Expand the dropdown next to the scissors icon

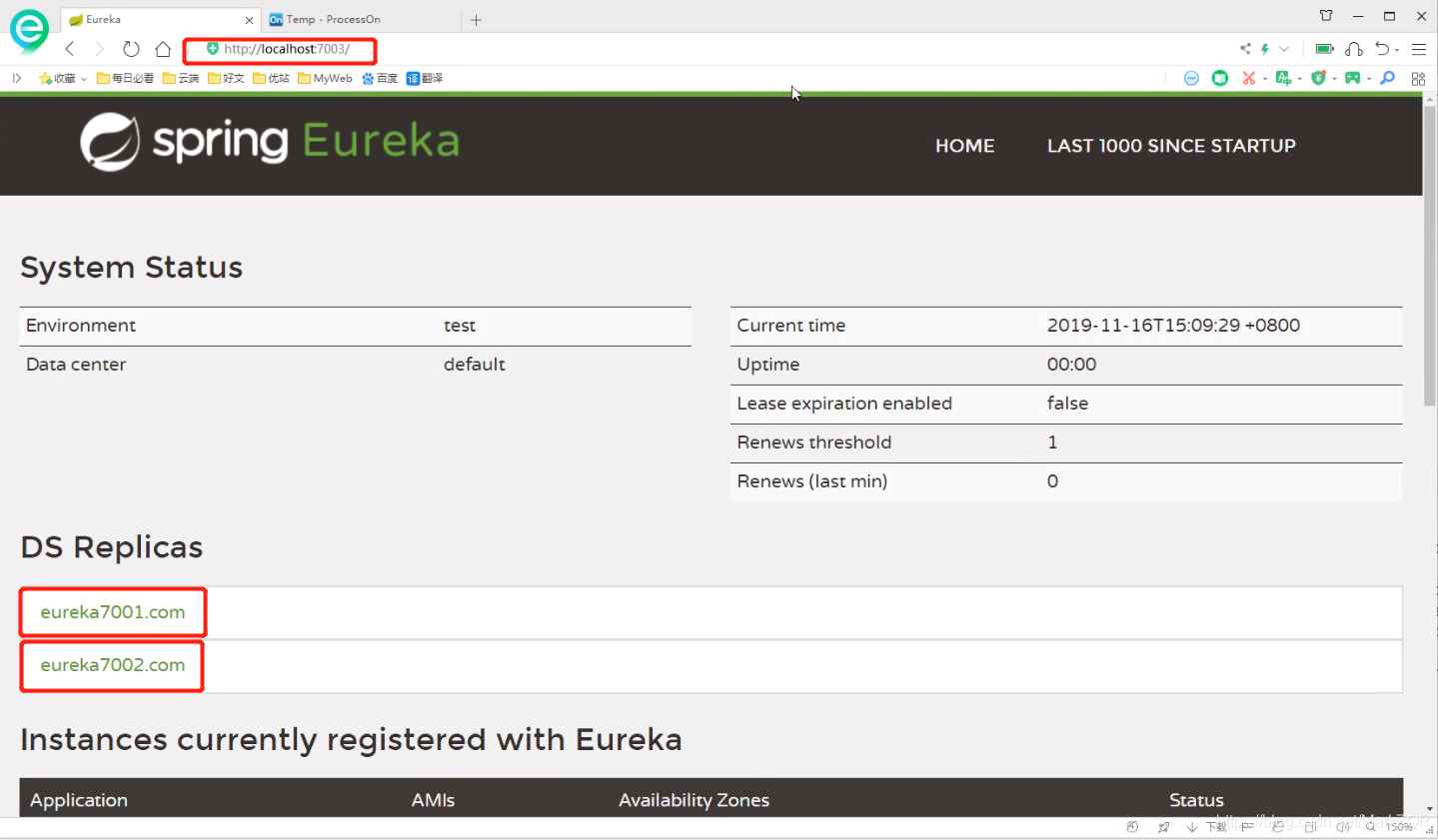tap(1264, 79)
